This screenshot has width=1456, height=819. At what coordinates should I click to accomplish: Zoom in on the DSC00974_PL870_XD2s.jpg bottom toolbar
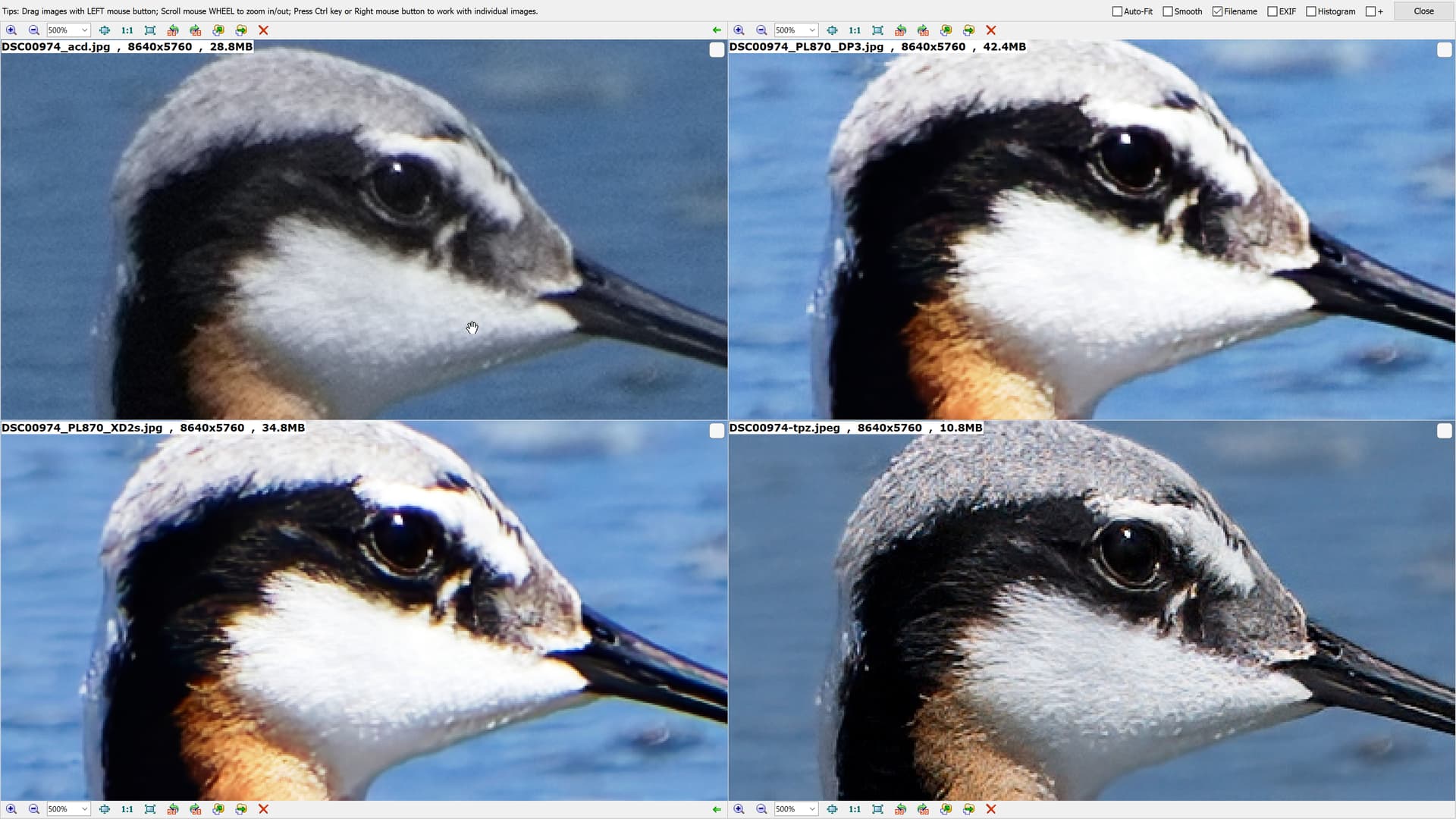click(x=11, y=809)
